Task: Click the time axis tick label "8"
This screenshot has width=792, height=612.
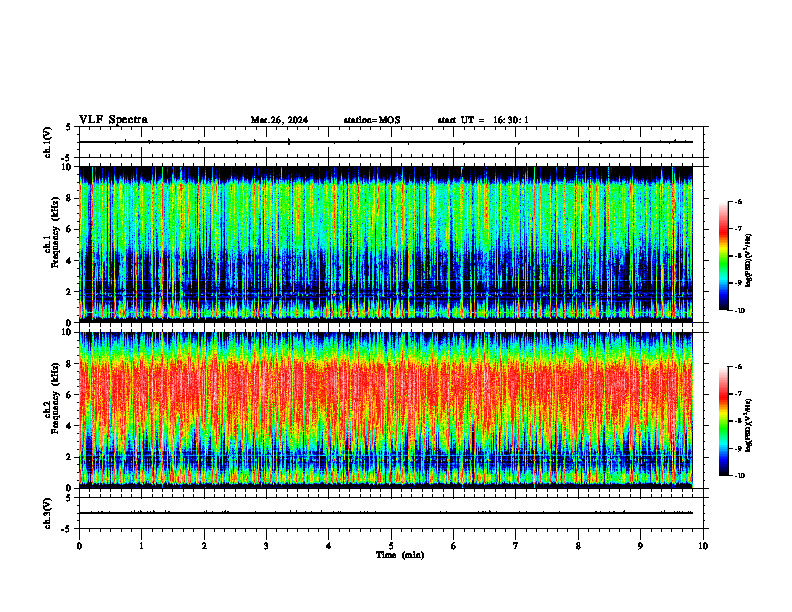Action: coord(578,546)
